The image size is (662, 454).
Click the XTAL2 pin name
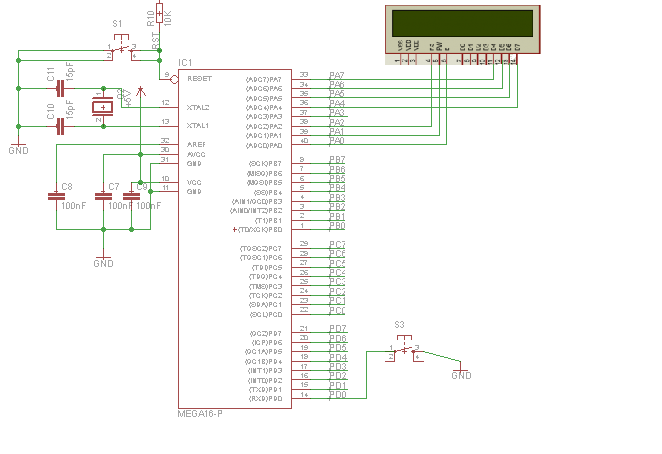tap(198, 108)
